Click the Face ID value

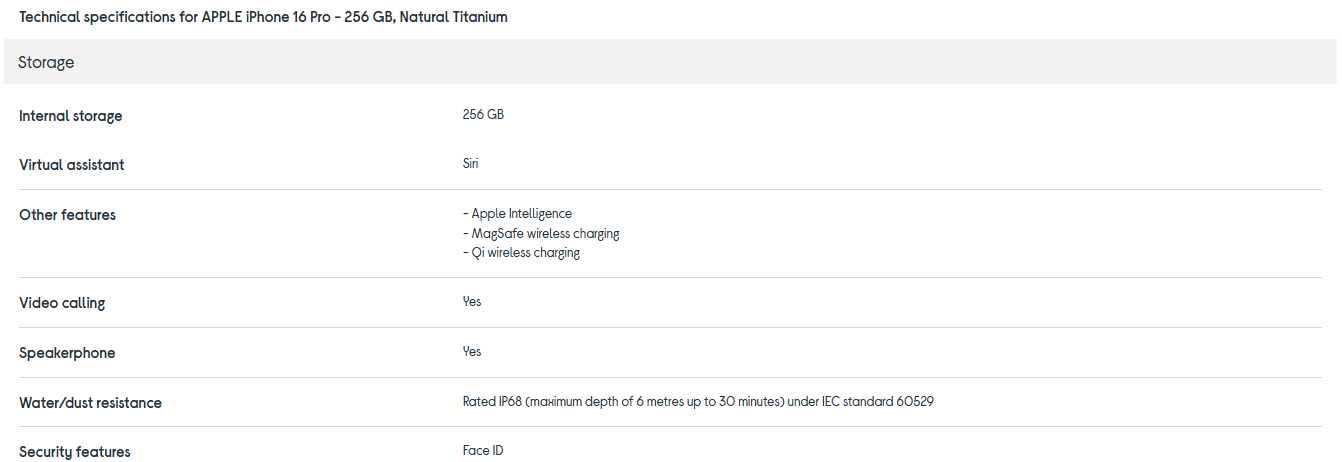click(483, 451)
